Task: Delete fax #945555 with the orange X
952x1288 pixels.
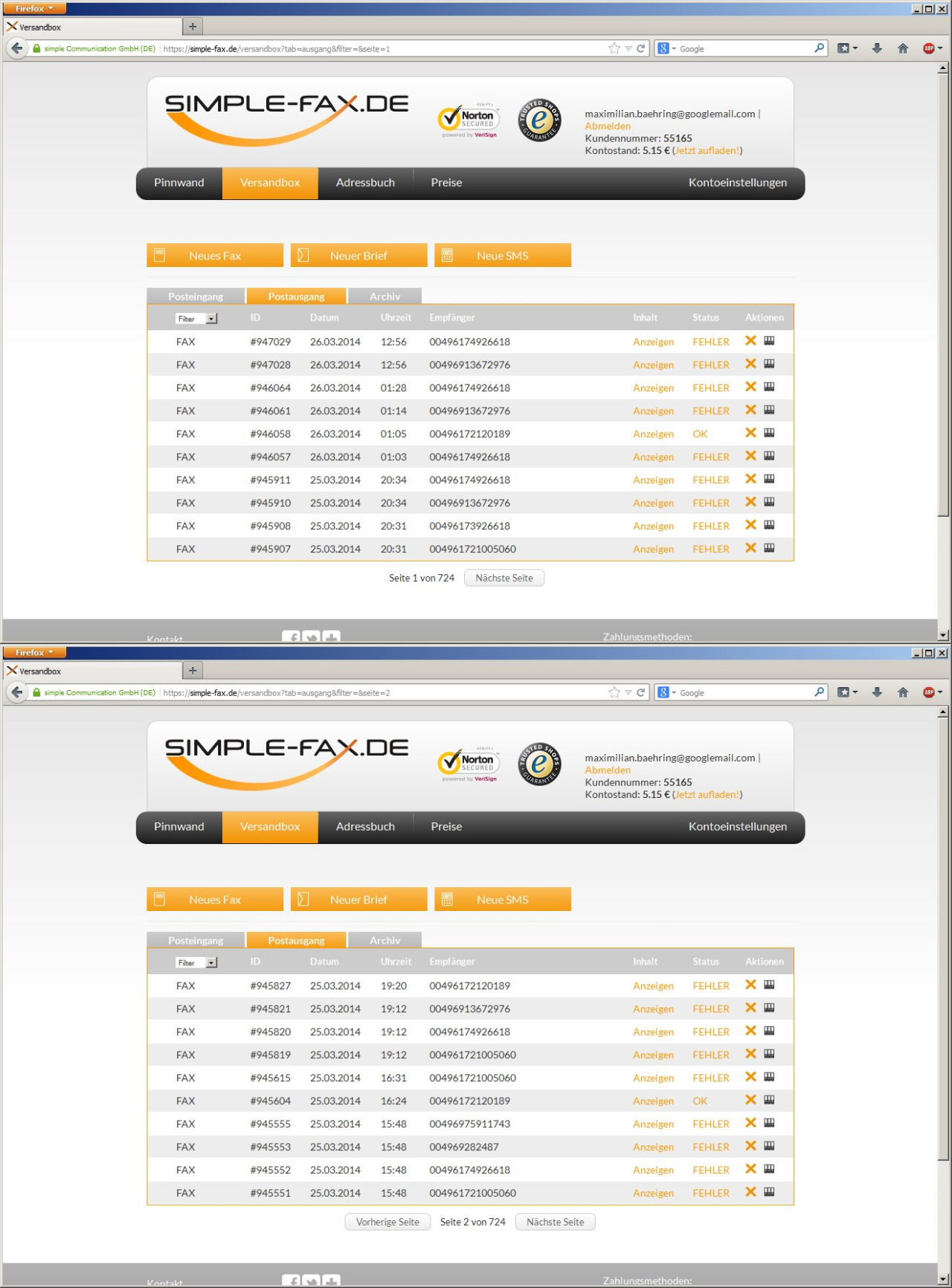Action: tap(750, 1123)
